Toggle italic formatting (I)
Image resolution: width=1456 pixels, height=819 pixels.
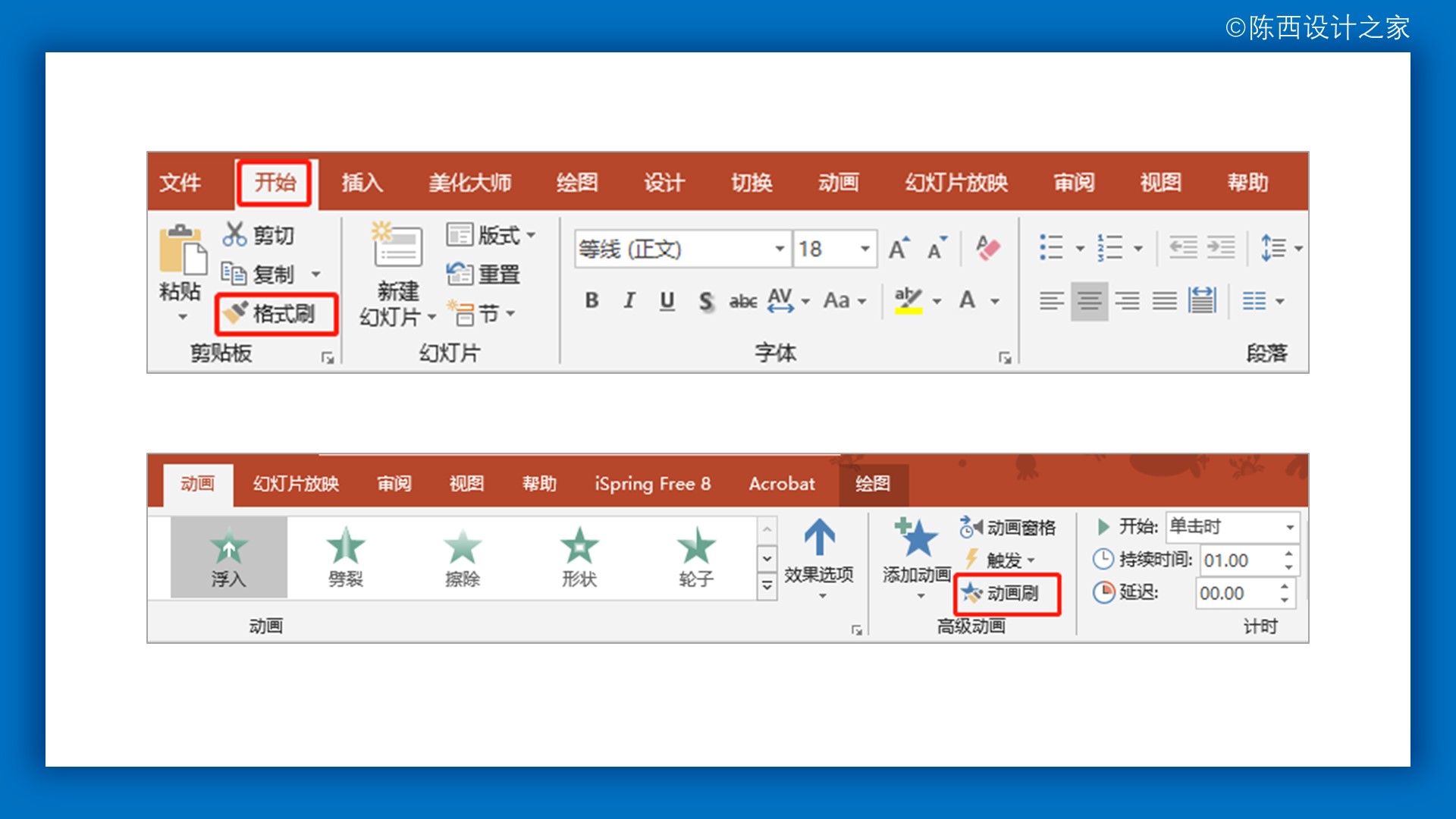[x=629, y=300]
